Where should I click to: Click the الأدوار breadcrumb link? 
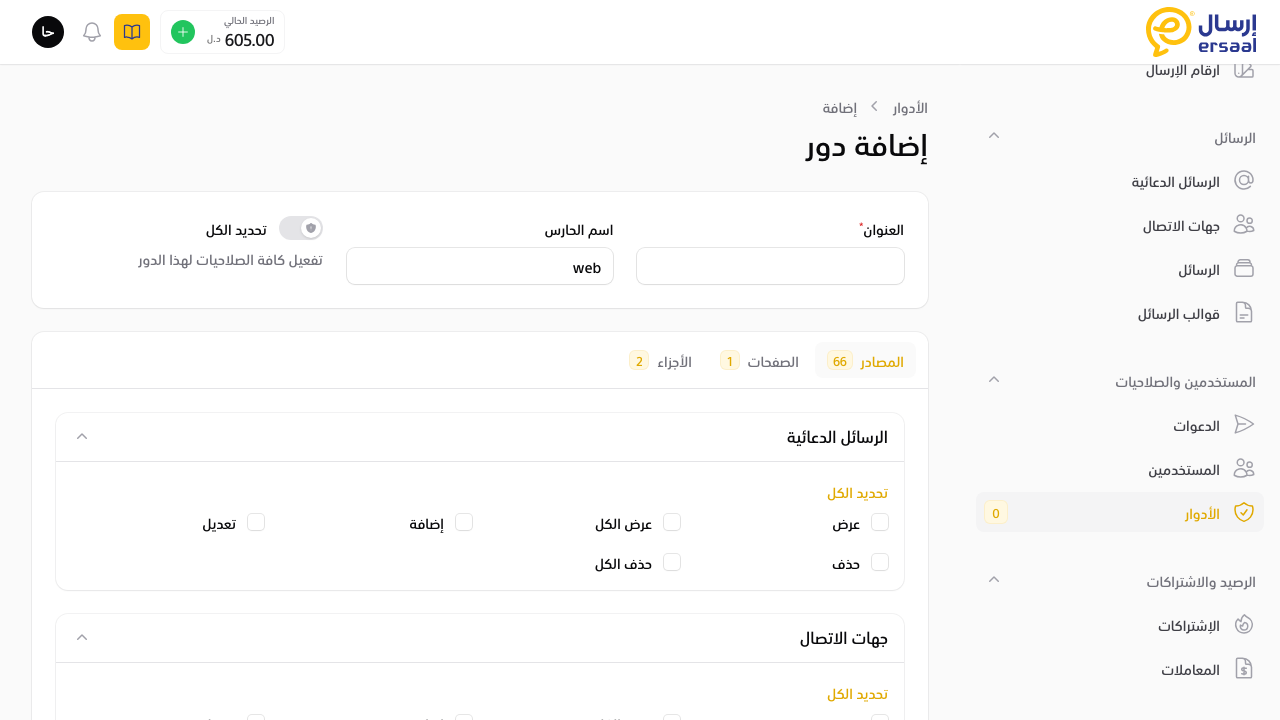click(x=910, y=108)
